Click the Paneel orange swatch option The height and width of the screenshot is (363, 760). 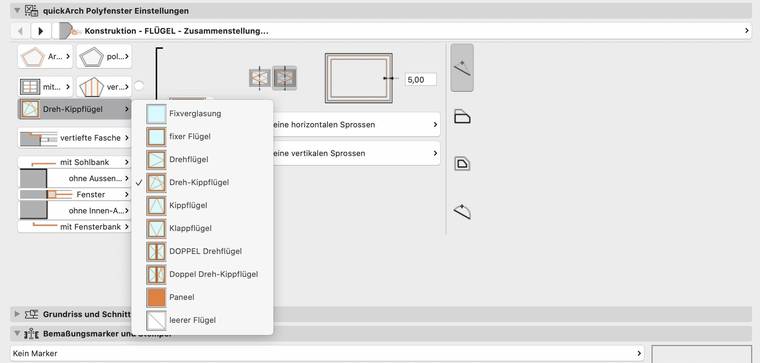pos(156,297)
